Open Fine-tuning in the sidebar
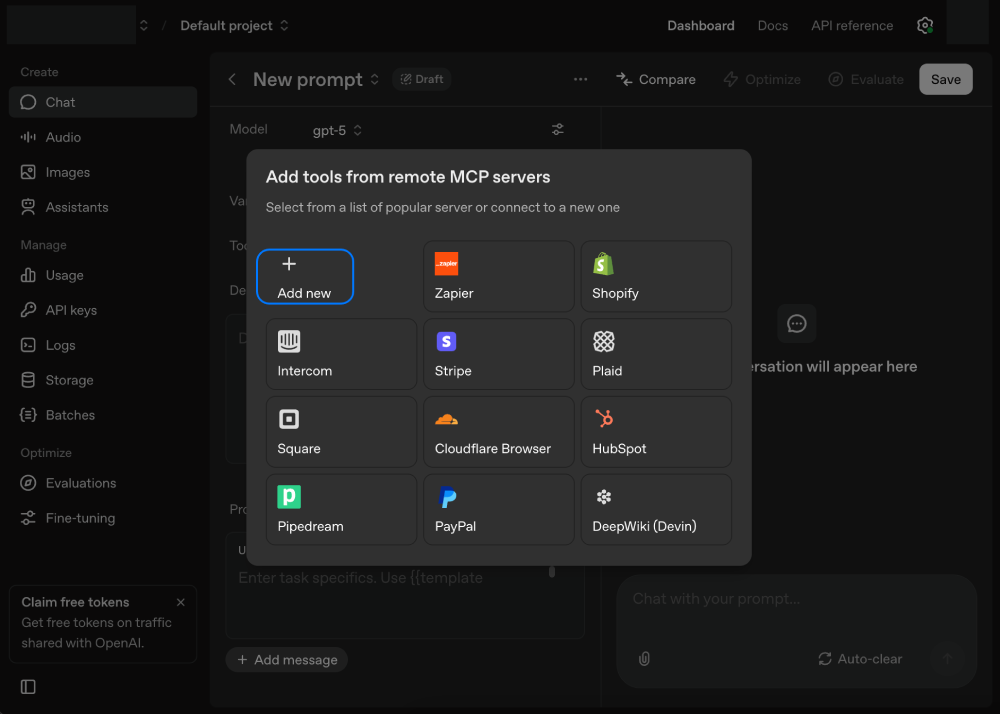This screenshot has width=1000, height=714. pyautogui.click(x=103, y=518)
